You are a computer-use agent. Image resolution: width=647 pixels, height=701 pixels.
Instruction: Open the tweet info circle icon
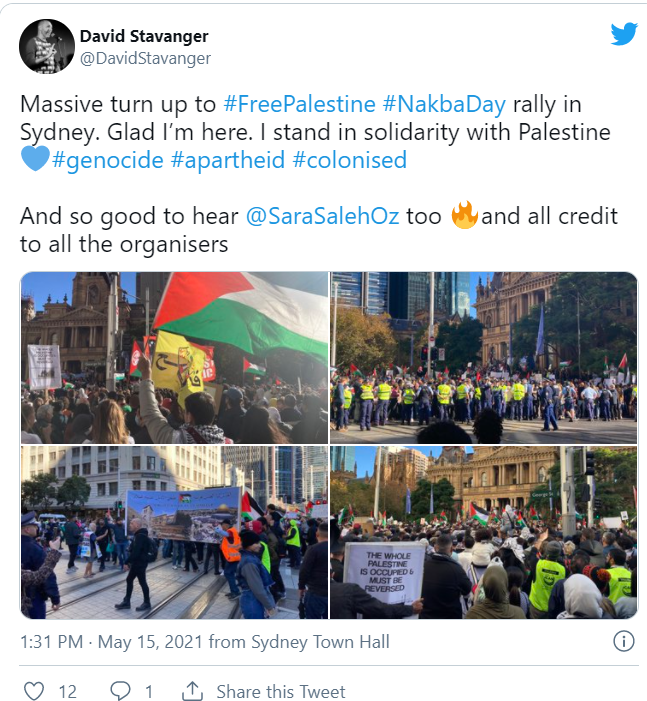623,642
